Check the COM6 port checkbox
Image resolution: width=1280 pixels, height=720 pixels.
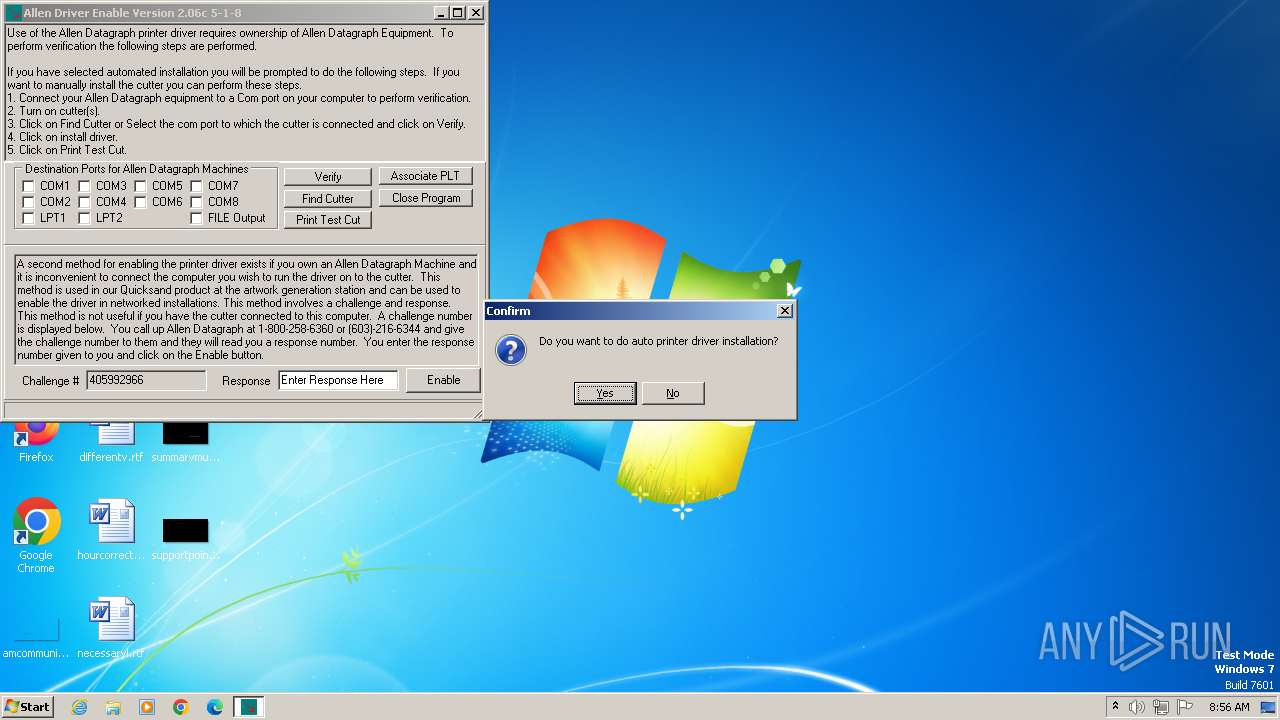click(x=140, y=202)
